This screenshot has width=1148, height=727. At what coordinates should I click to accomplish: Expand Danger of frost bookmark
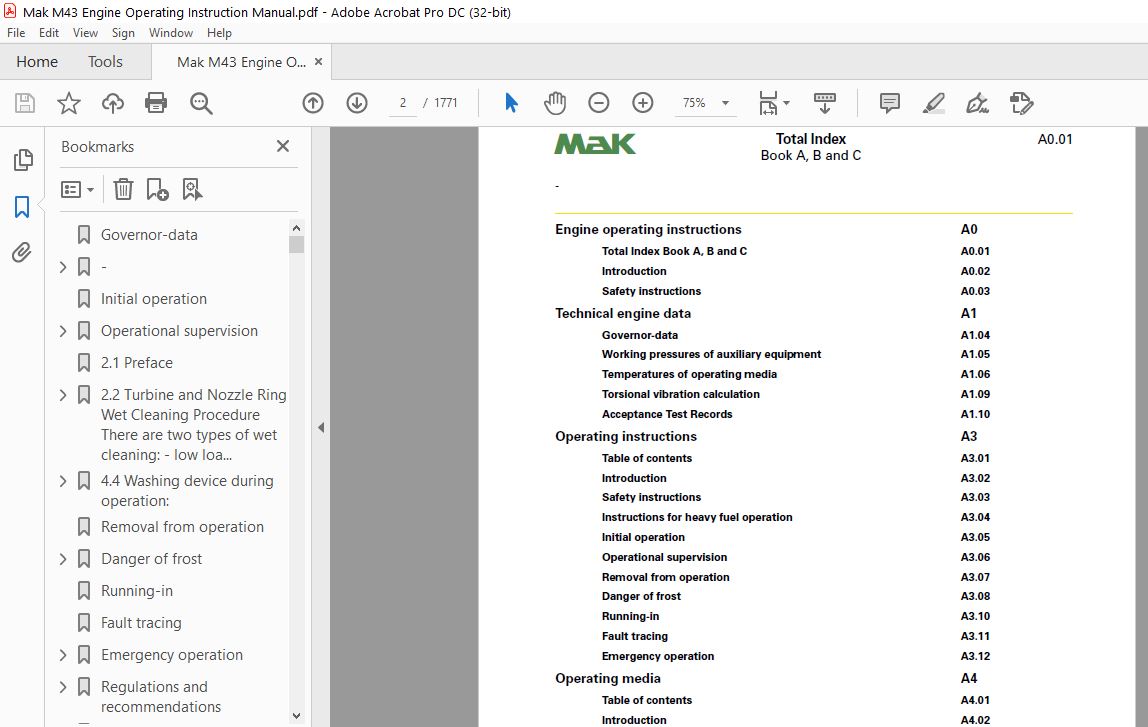click(x=63, y=559)
